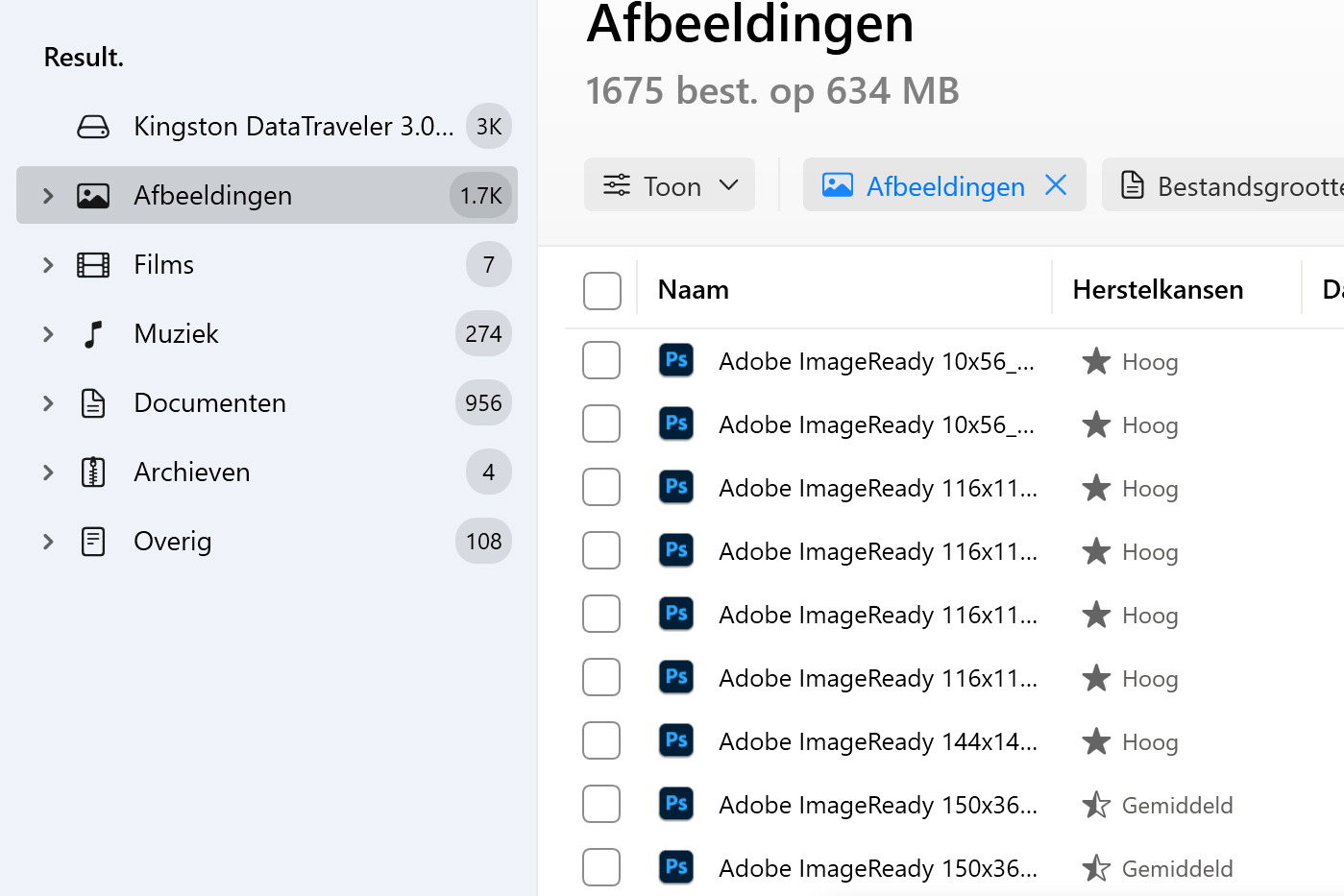This screenshot has height=896, width=1344.
Task: Expand the Muziek category chevron
Action: click(48, 334)
